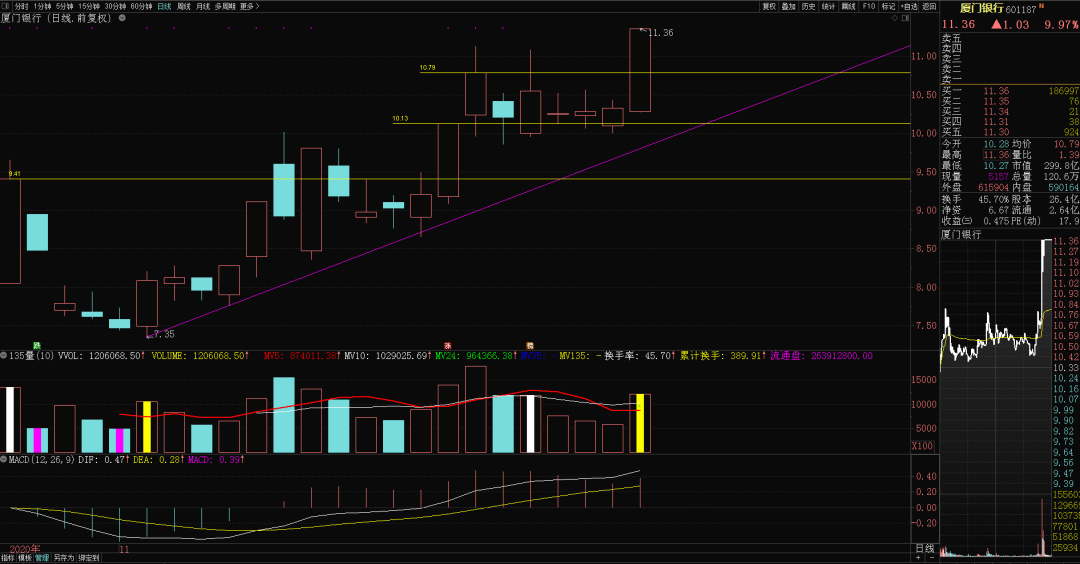This screenshot has height=564, width=1080.
Task: Click the 流通盘 value in volume header
Action: click(x=842, y=356)
